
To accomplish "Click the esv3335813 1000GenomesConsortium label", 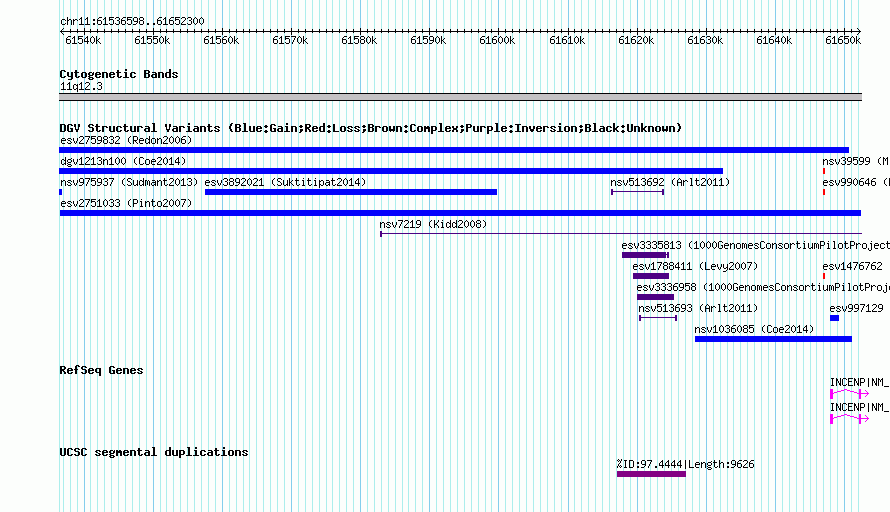I will [755, 245].
